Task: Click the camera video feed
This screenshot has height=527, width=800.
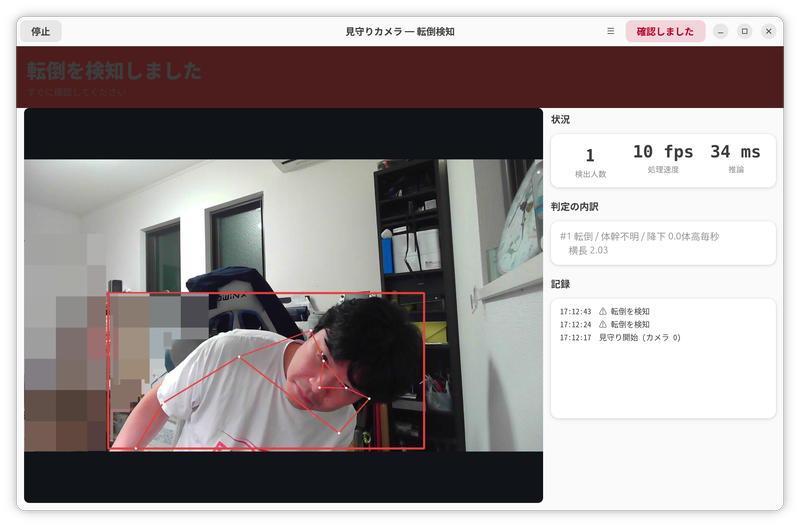Action: click(x=283, y=305)
